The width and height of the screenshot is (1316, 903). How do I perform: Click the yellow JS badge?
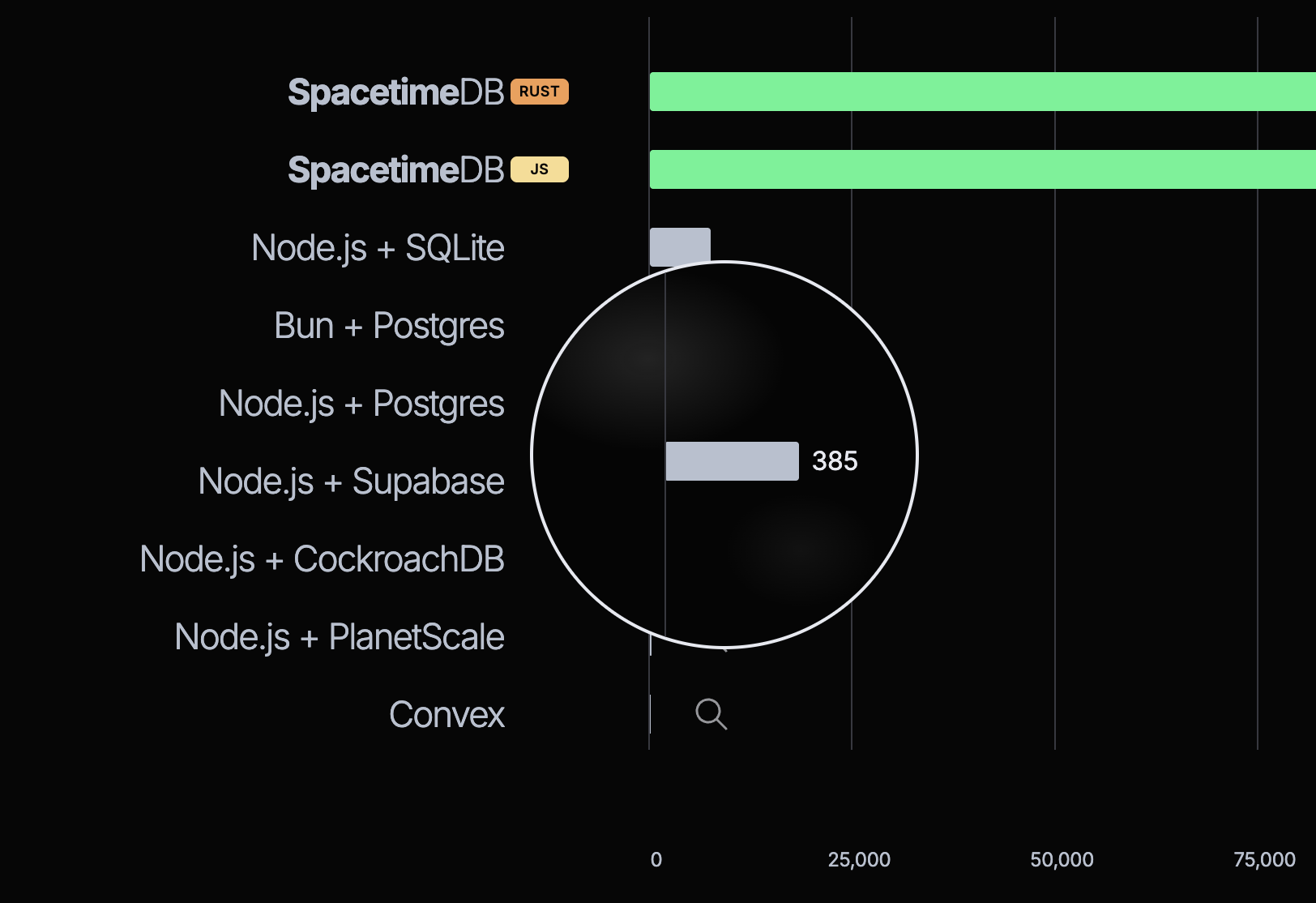(x=539, y=169)
